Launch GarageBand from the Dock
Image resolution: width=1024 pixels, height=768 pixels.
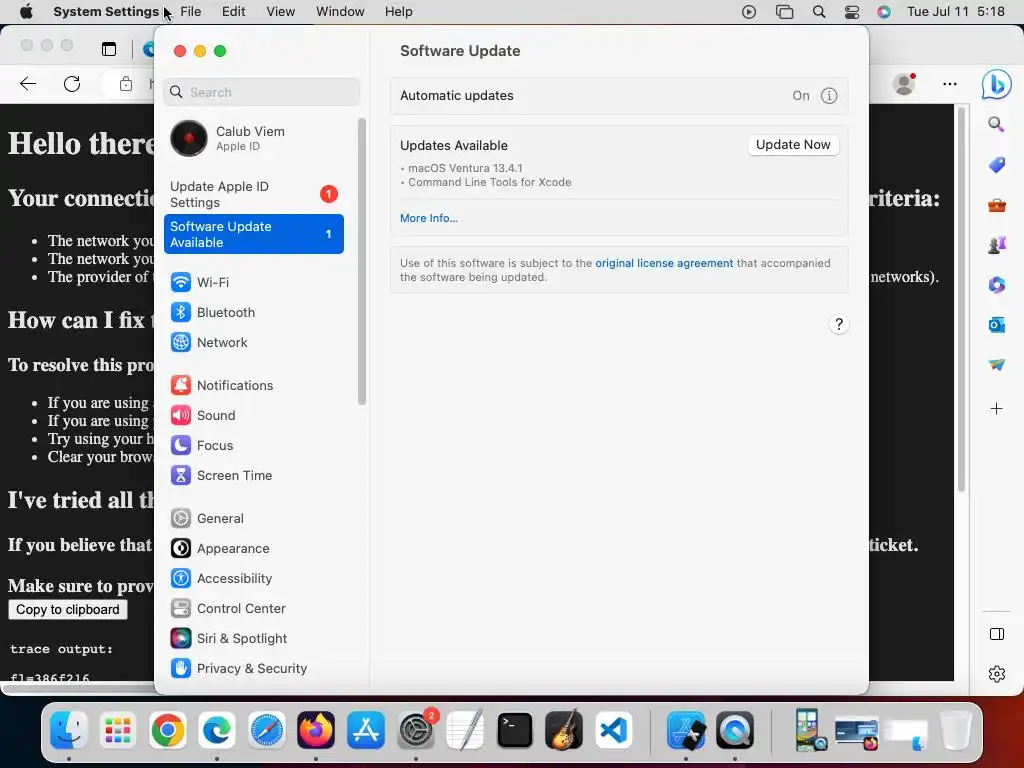click(564, 729)
